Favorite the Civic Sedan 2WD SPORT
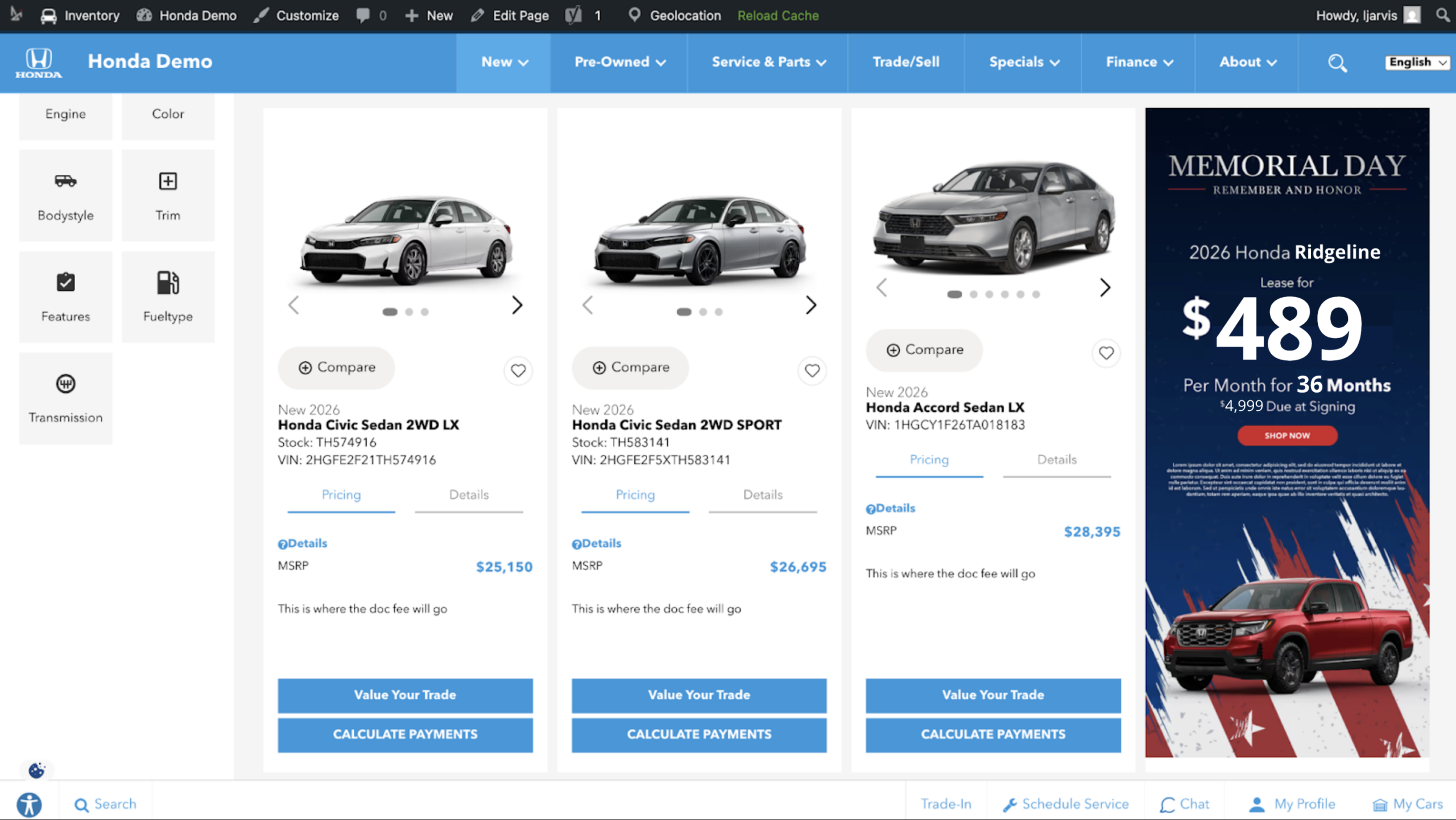Viewport: 1456px width, 820px height. [812, 370]
